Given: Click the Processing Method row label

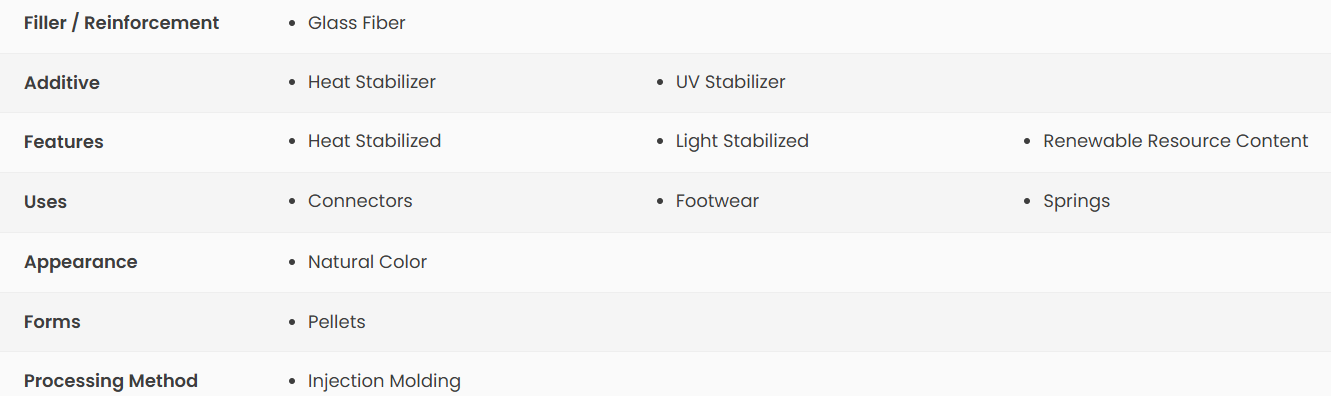Looking at the screenshot, I should pyautogui.click(x=111, y=381).
